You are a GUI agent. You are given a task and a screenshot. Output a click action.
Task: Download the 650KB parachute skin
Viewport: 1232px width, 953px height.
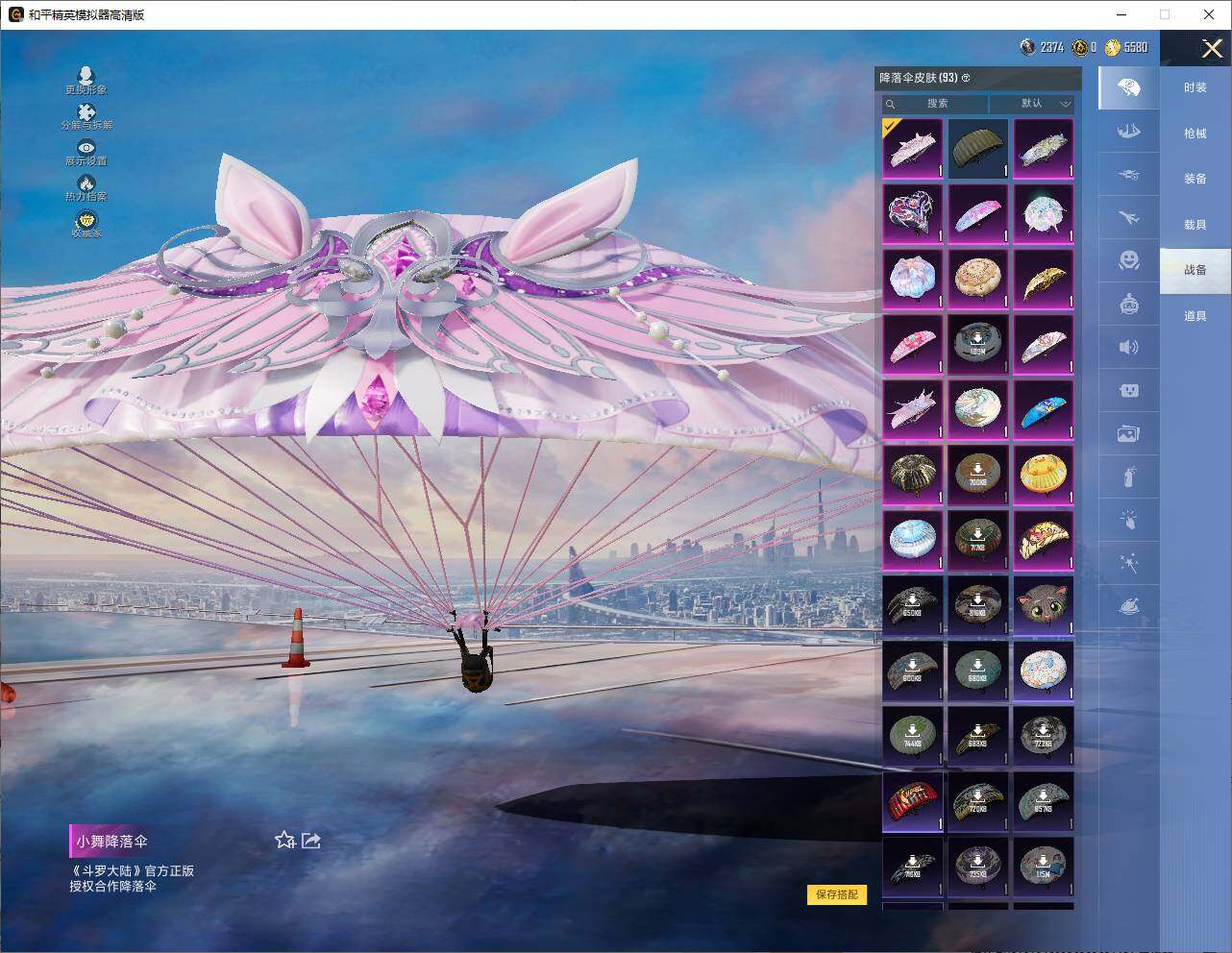click(x=912, y=606)
